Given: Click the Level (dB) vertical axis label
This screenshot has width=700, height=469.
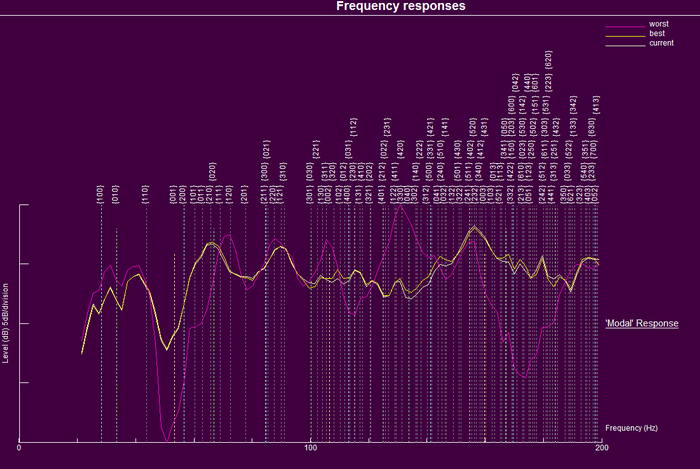Looking at the screenshot, I should 7,322.
